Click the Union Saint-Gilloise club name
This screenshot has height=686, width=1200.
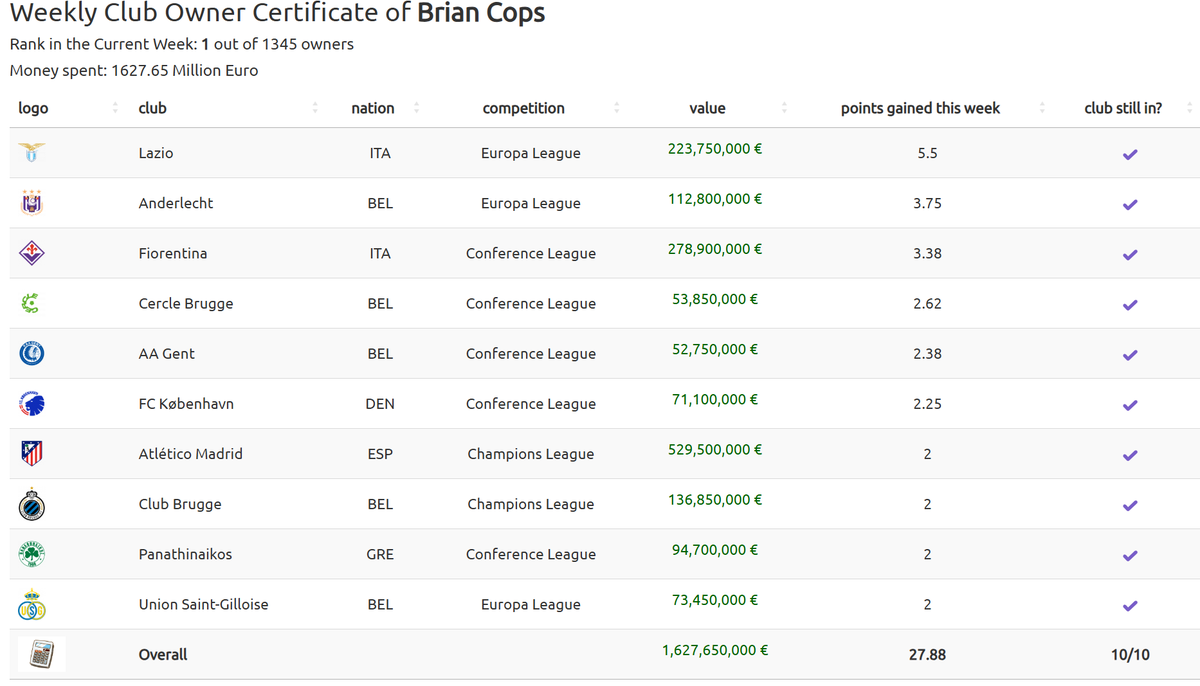tap(203, 604)
